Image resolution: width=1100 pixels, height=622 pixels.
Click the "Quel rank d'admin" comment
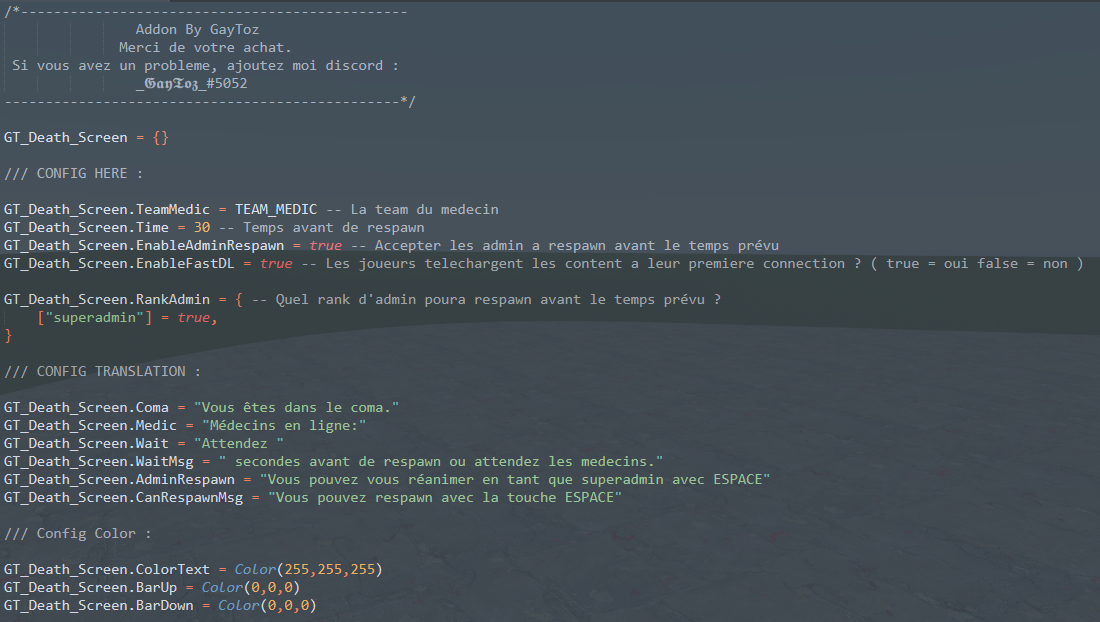click(x=486, y=299)
